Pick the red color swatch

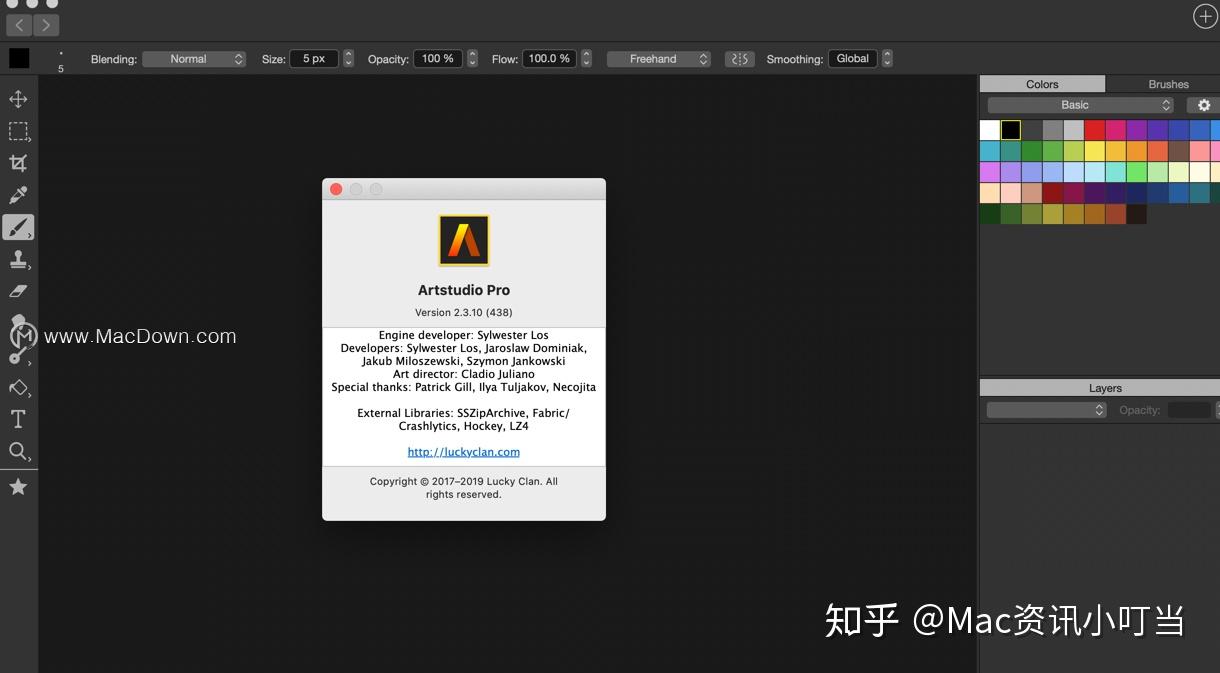(1096, 129)
